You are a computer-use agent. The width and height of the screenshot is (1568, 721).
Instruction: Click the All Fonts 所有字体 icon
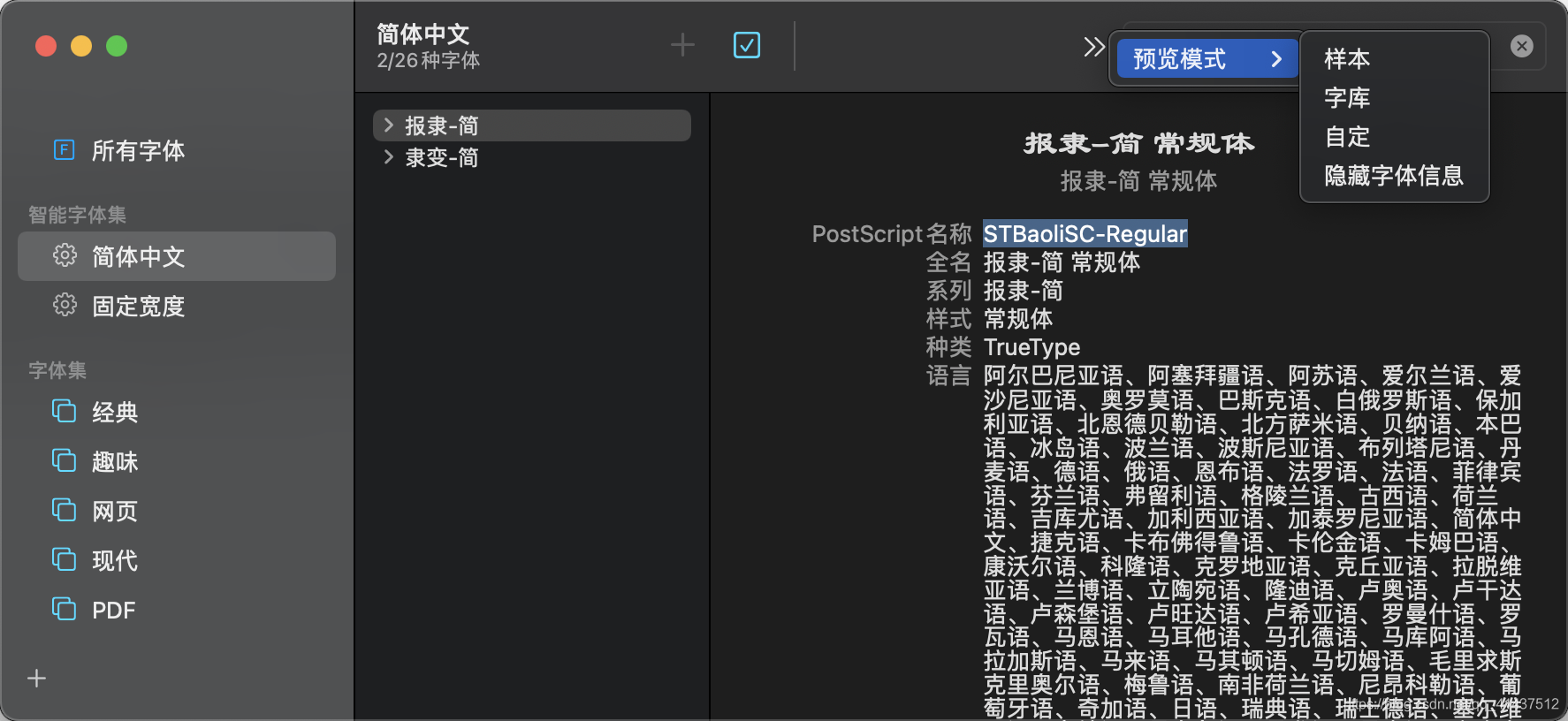click(x=64, y=150)
